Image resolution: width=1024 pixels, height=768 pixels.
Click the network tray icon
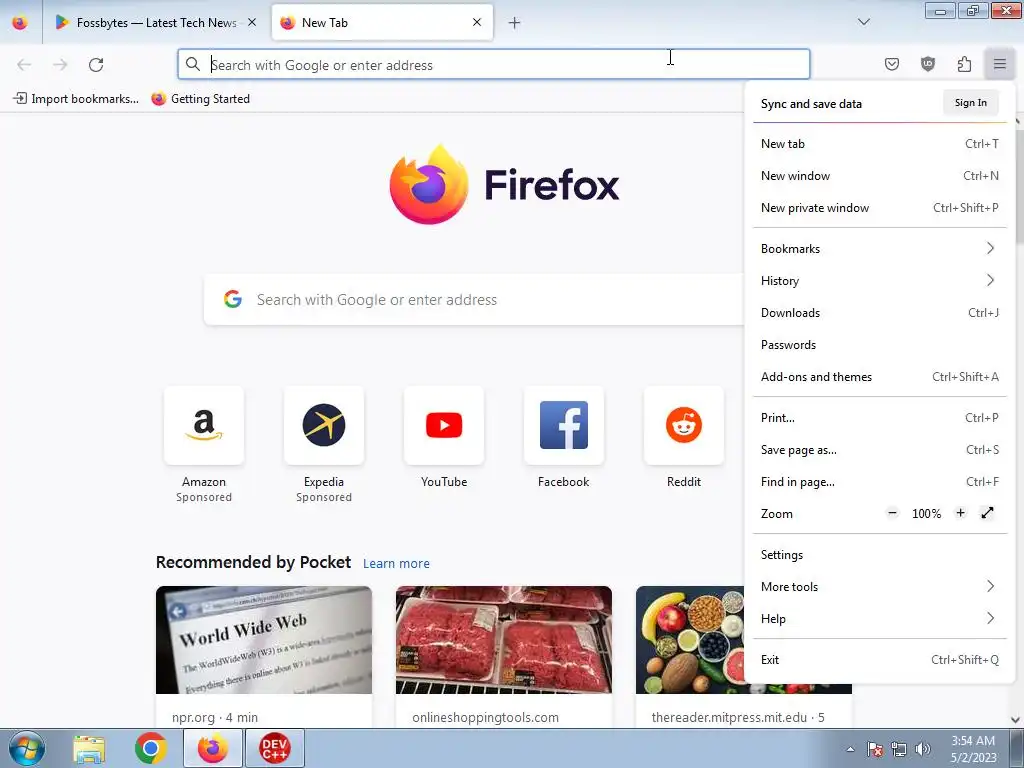[899, 749]
